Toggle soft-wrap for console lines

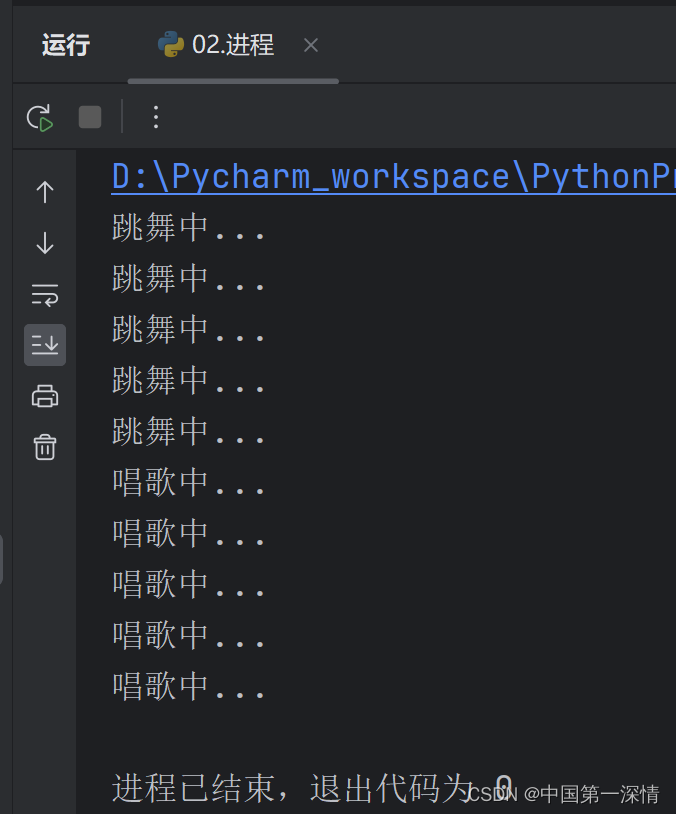pos(44,294)
